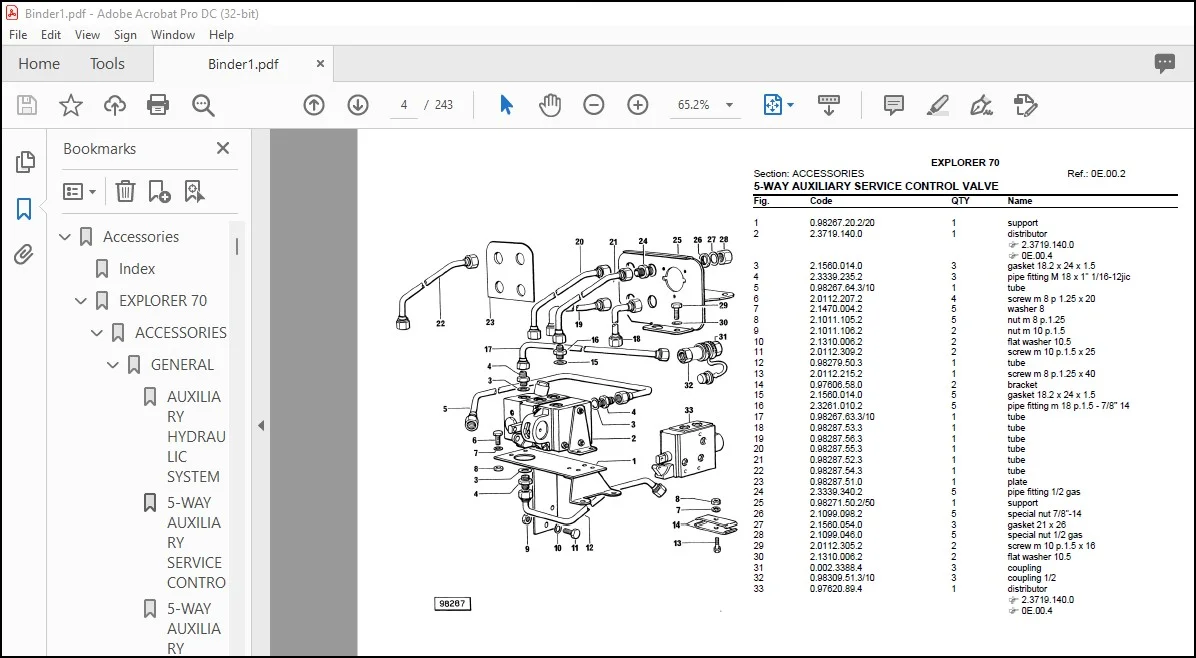Open the scrolling mode download-arrow tool
Screen dimensions: 1196x658
tap(828, 105)
